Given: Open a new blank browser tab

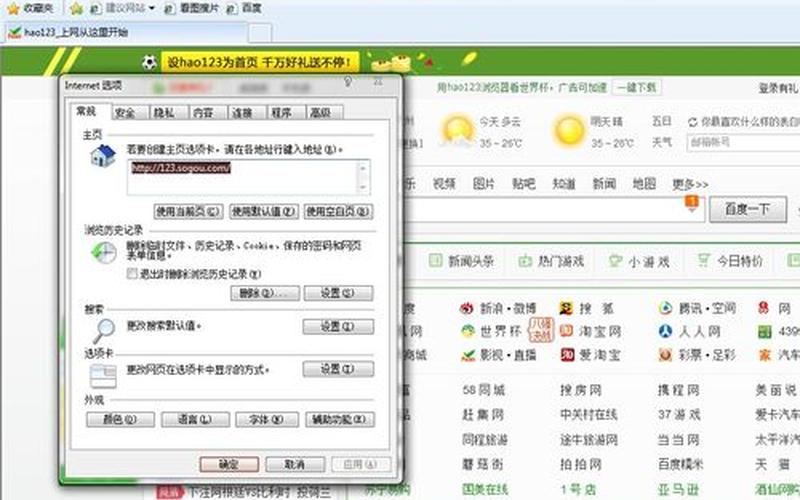Looking at the screenshot, I should tap(260, 33).
